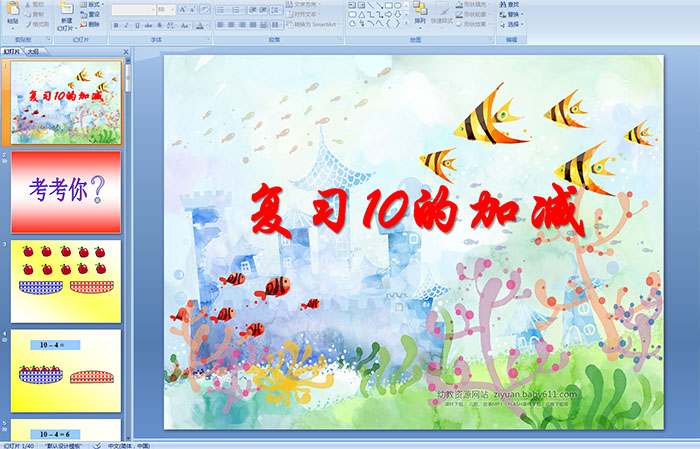
Task: Open Change Case (Aa) dropdown
Action: point(185,25)
